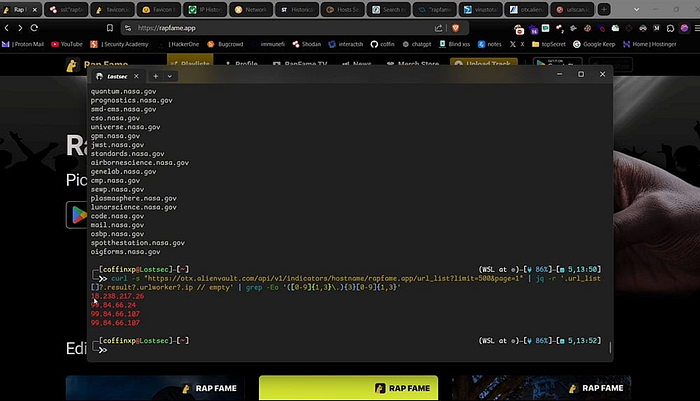Open Brave Shields lion icon
This screenshot has height=401, width=700.
point(455,28)
